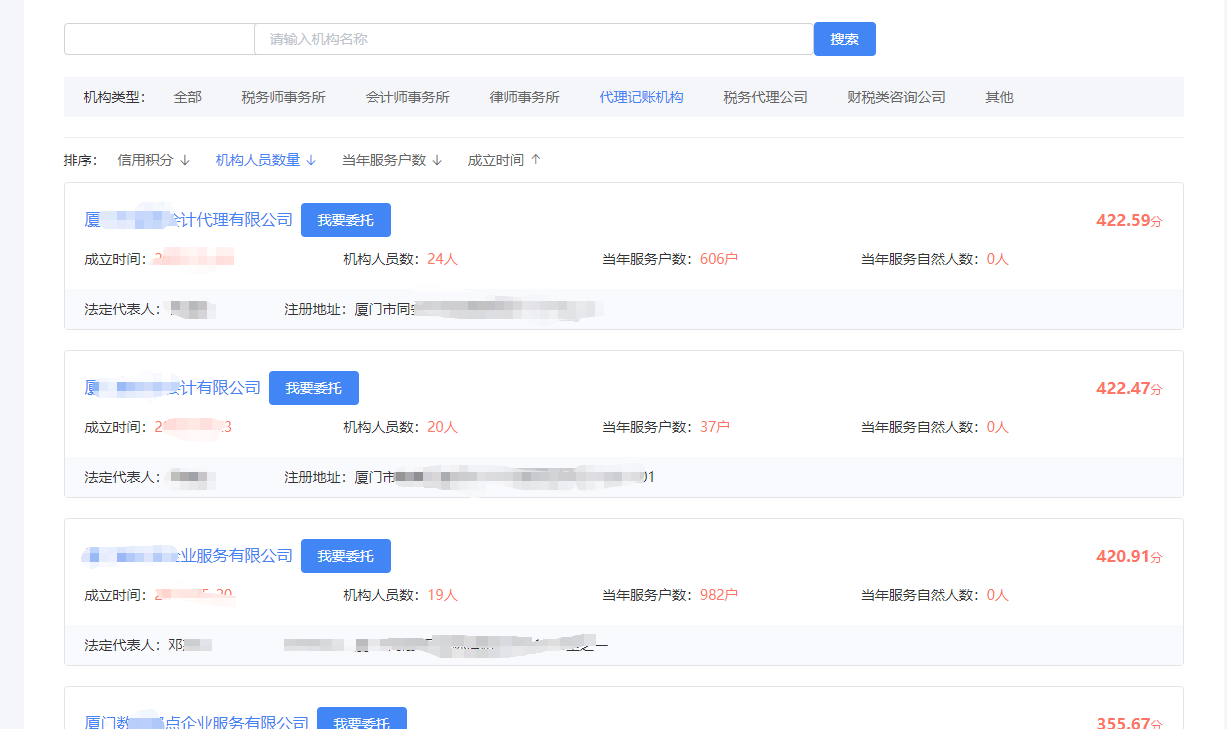Image resolution: width=1227 pixels, height=729 pixels.
Task: Sort by 成立时间 ascending arrow
Action: tap(535, 160)
